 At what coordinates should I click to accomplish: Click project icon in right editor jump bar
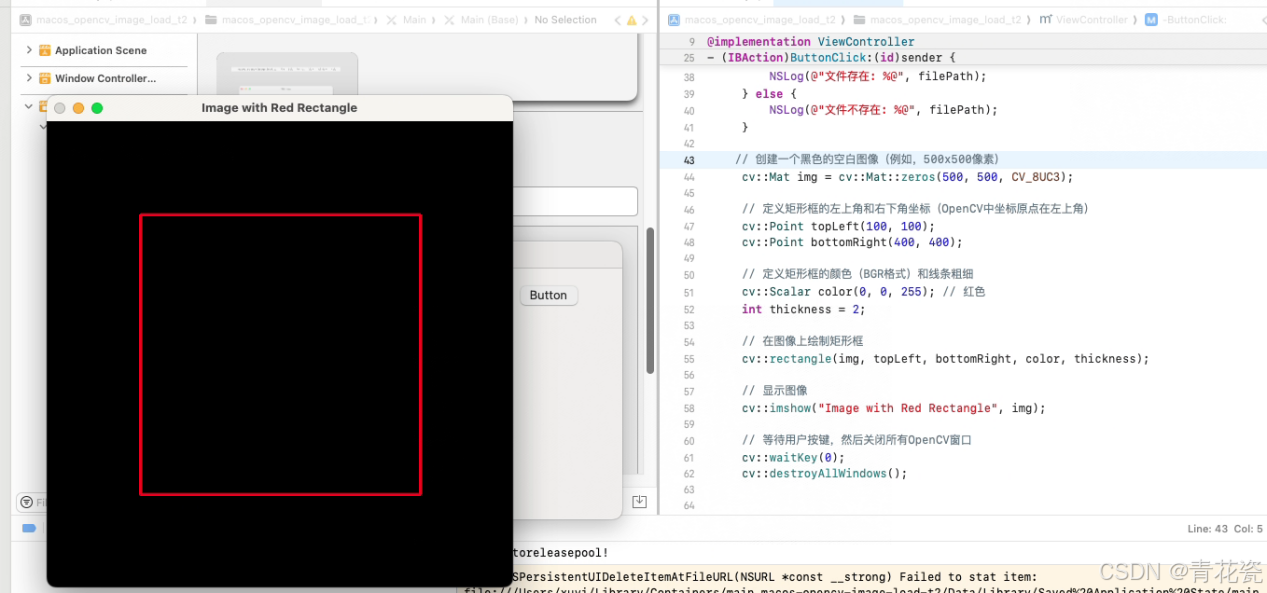click(x=674, y=20)
